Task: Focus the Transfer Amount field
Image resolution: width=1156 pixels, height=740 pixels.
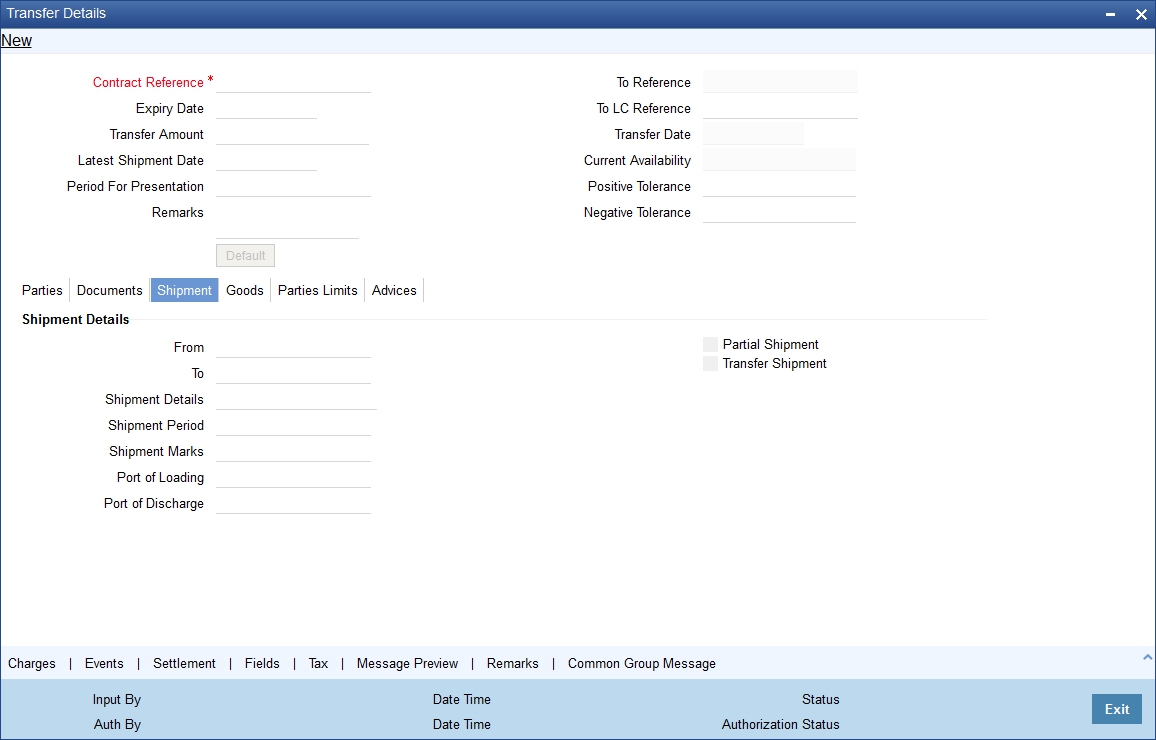Action: click(292, 133)
